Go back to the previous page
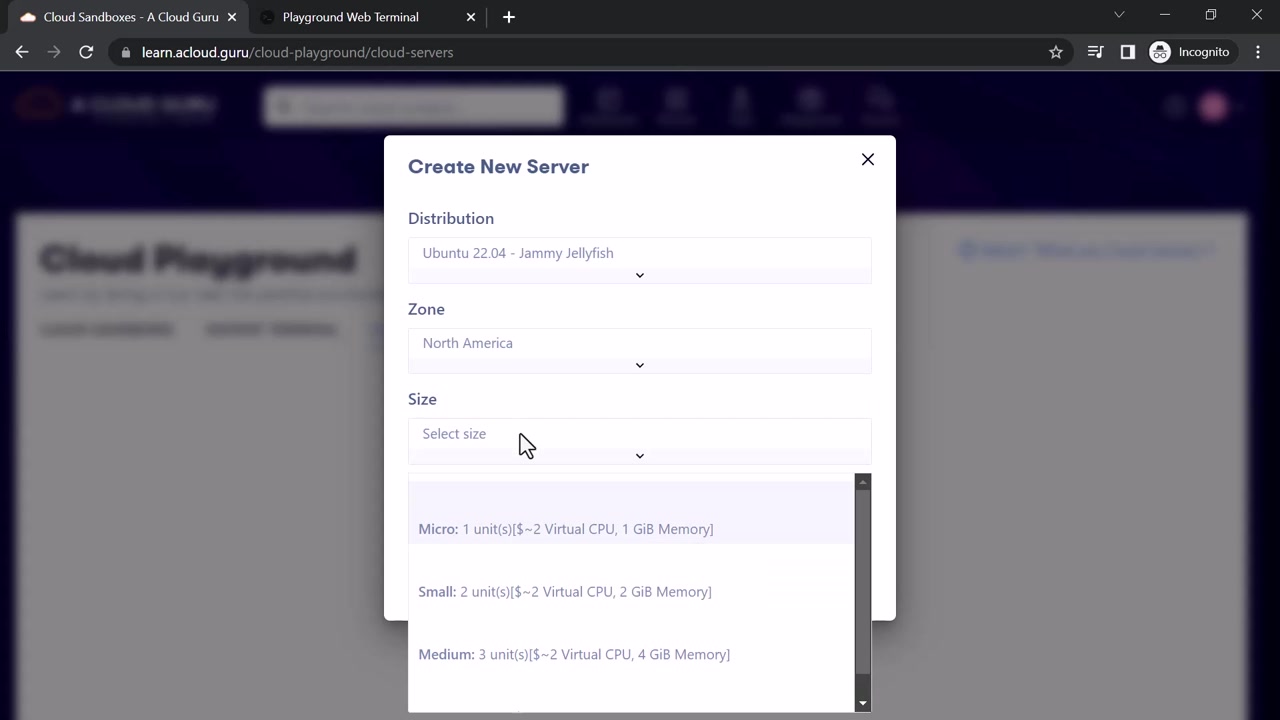Image resolution: width=1280 pixels, height=720 pixels. tap(22, 52)
